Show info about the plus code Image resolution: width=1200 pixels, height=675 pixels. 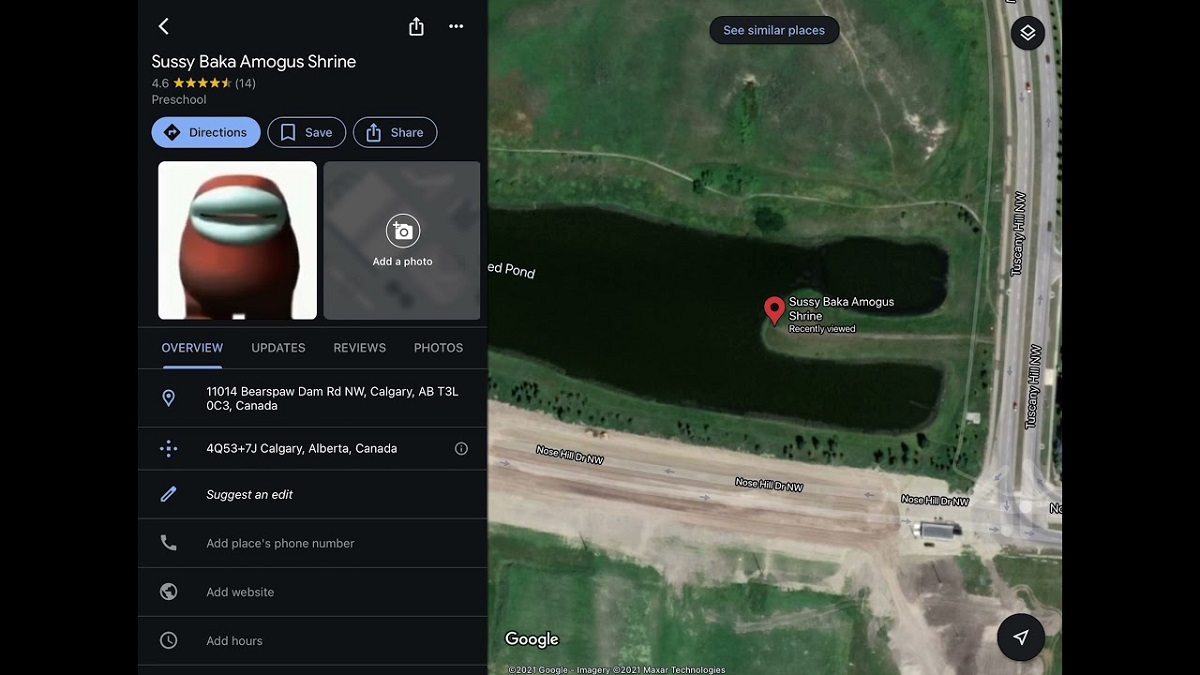point(461,449)
